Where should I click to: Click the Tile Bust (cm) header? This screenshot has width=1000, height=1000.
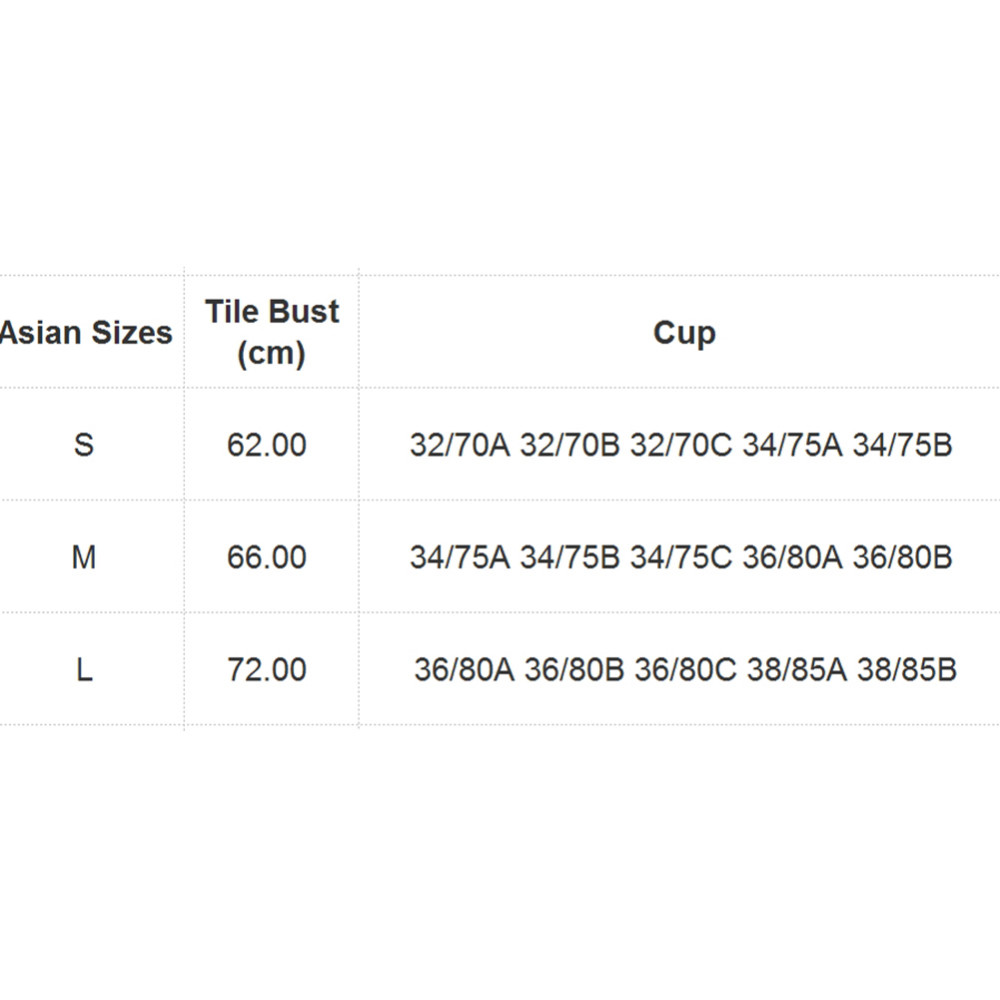pos(272,332)
